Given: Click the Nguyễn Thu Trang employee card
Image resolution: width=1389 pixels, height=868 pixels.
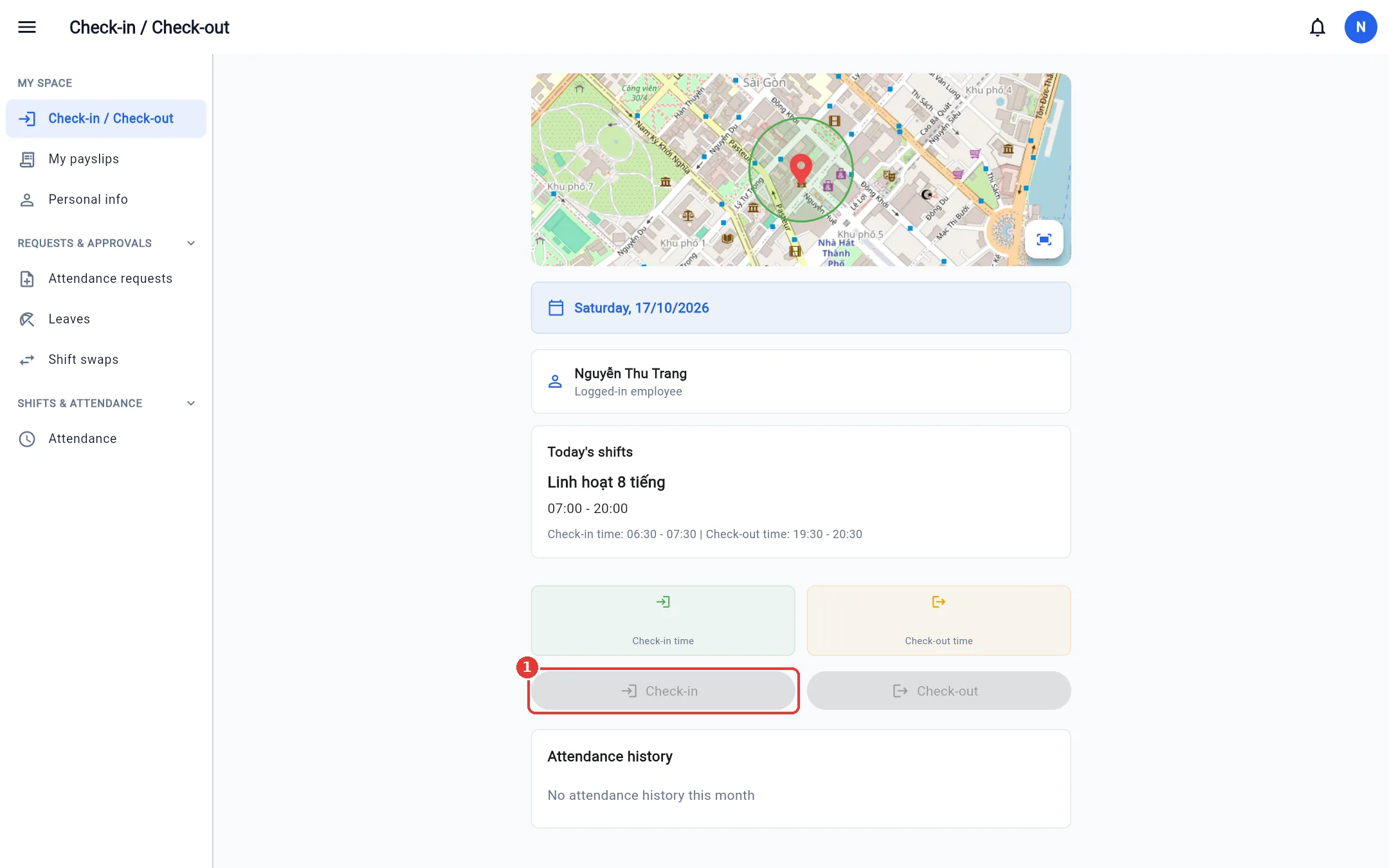Looking at the screenshot, I should pos(801,381).
